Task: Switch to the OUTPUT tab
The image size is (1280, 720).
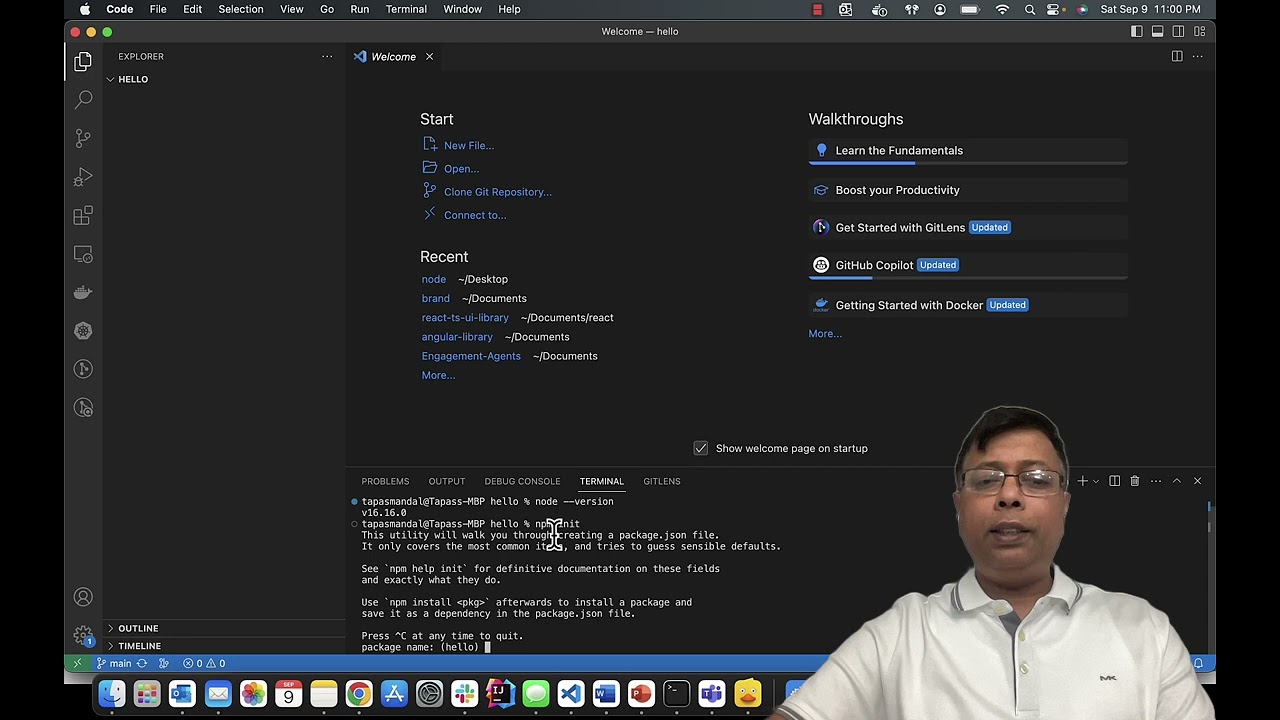Action: pos(447,481)
